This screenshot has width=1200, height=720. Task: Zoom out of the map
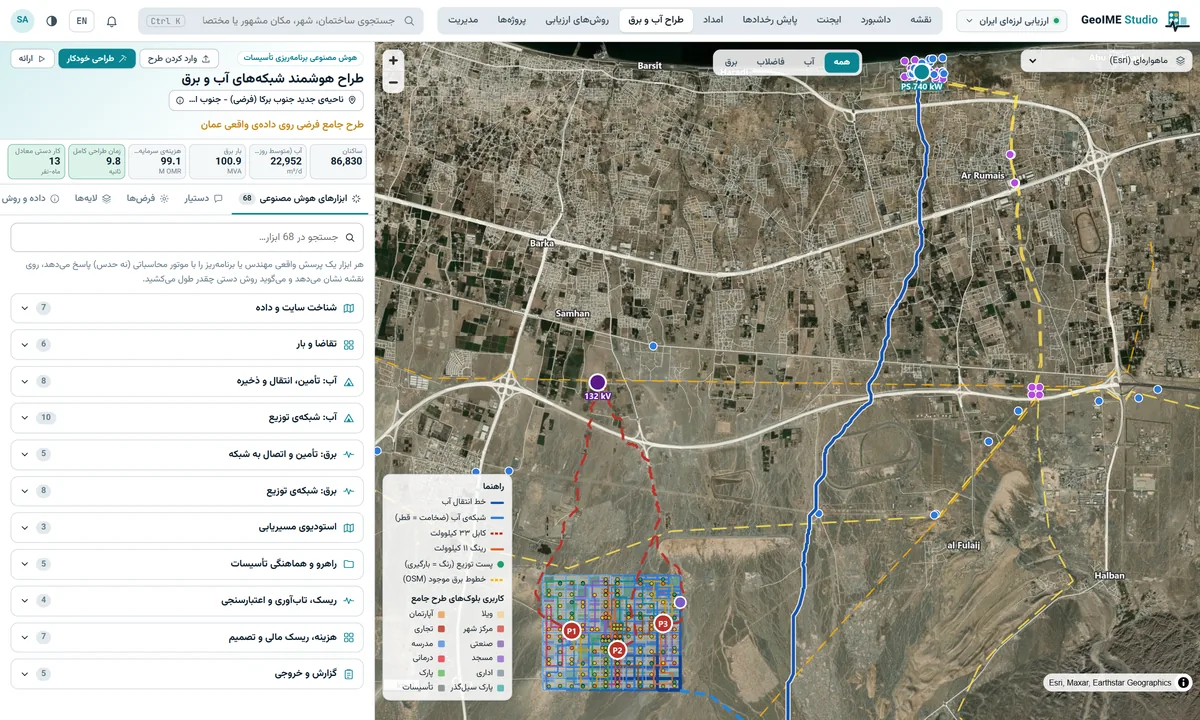pyautogui.click(x=393, y=82)
